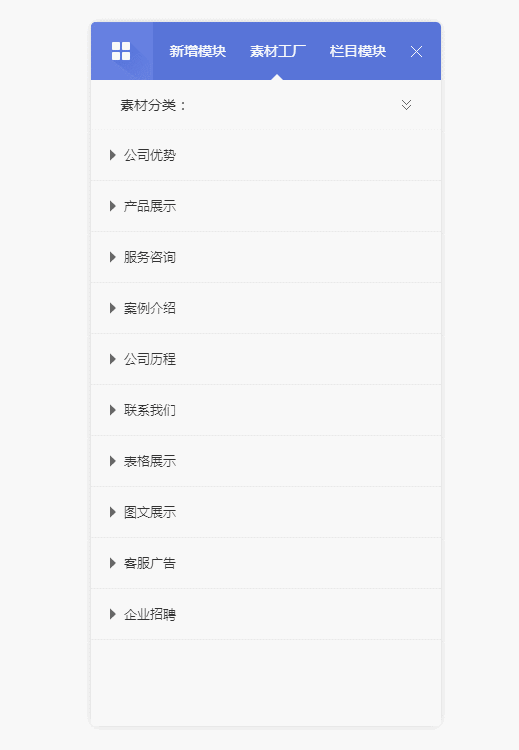This screenshot has width=519, height=750.
Task: Click the 公司优势 category text
Action: [150, 155]
